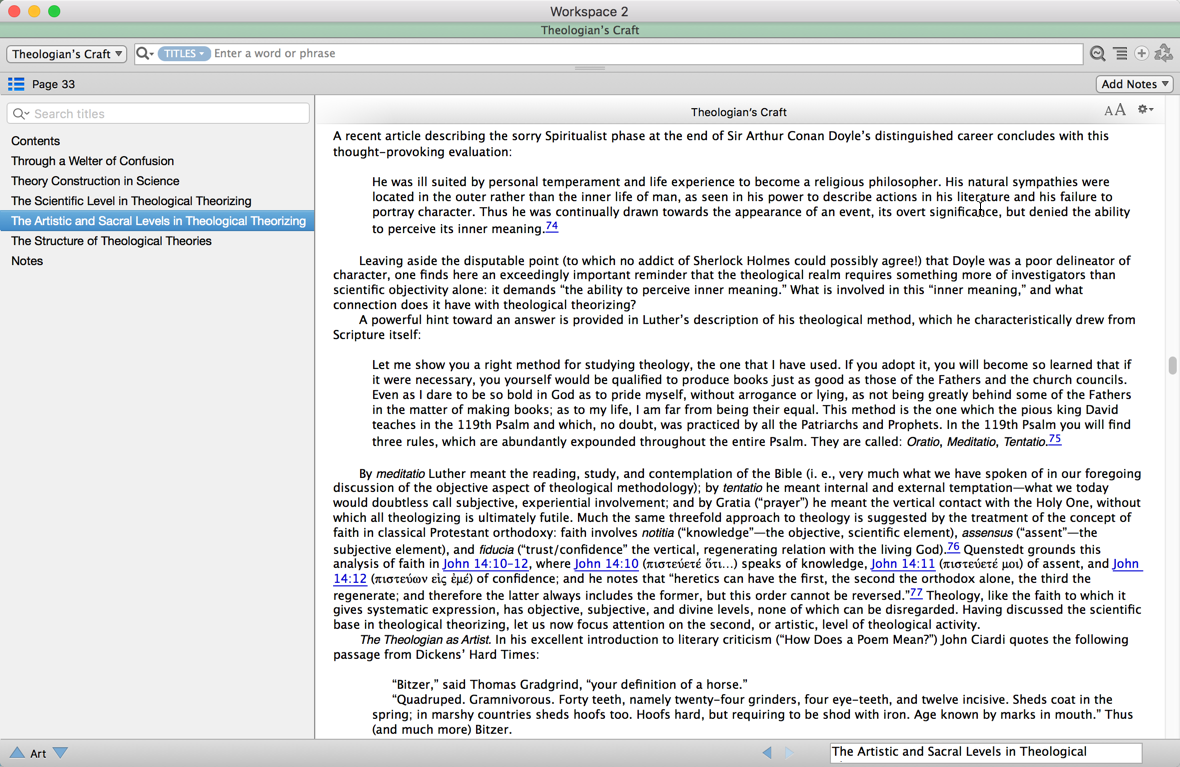Viewport: 1180px width, 767px height.
Task: Click the search magnifier icon in the main search field
Action: (144, 53)
